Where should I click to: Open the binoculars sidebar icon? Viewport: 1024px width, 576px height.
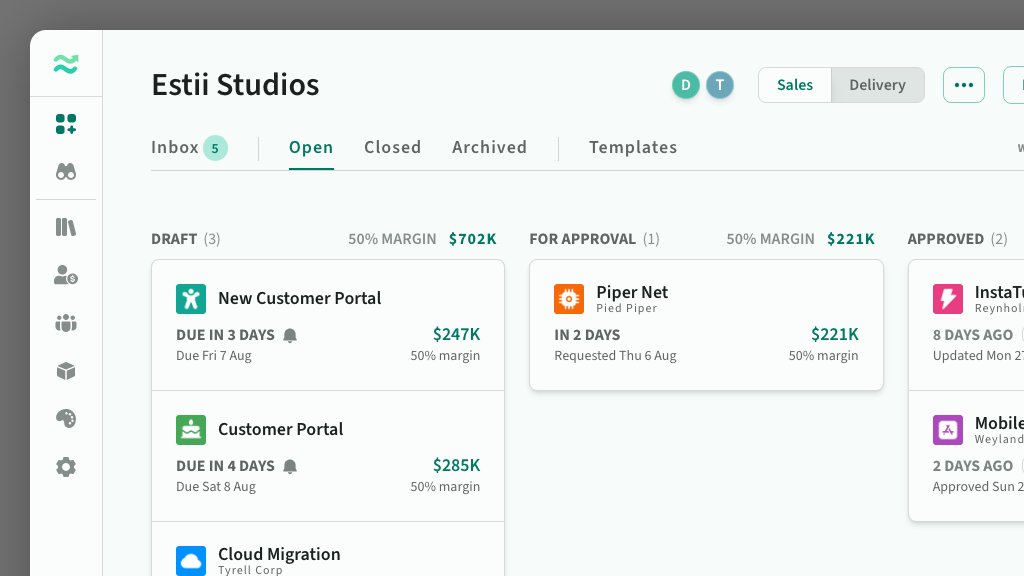(x=66, y=172)
